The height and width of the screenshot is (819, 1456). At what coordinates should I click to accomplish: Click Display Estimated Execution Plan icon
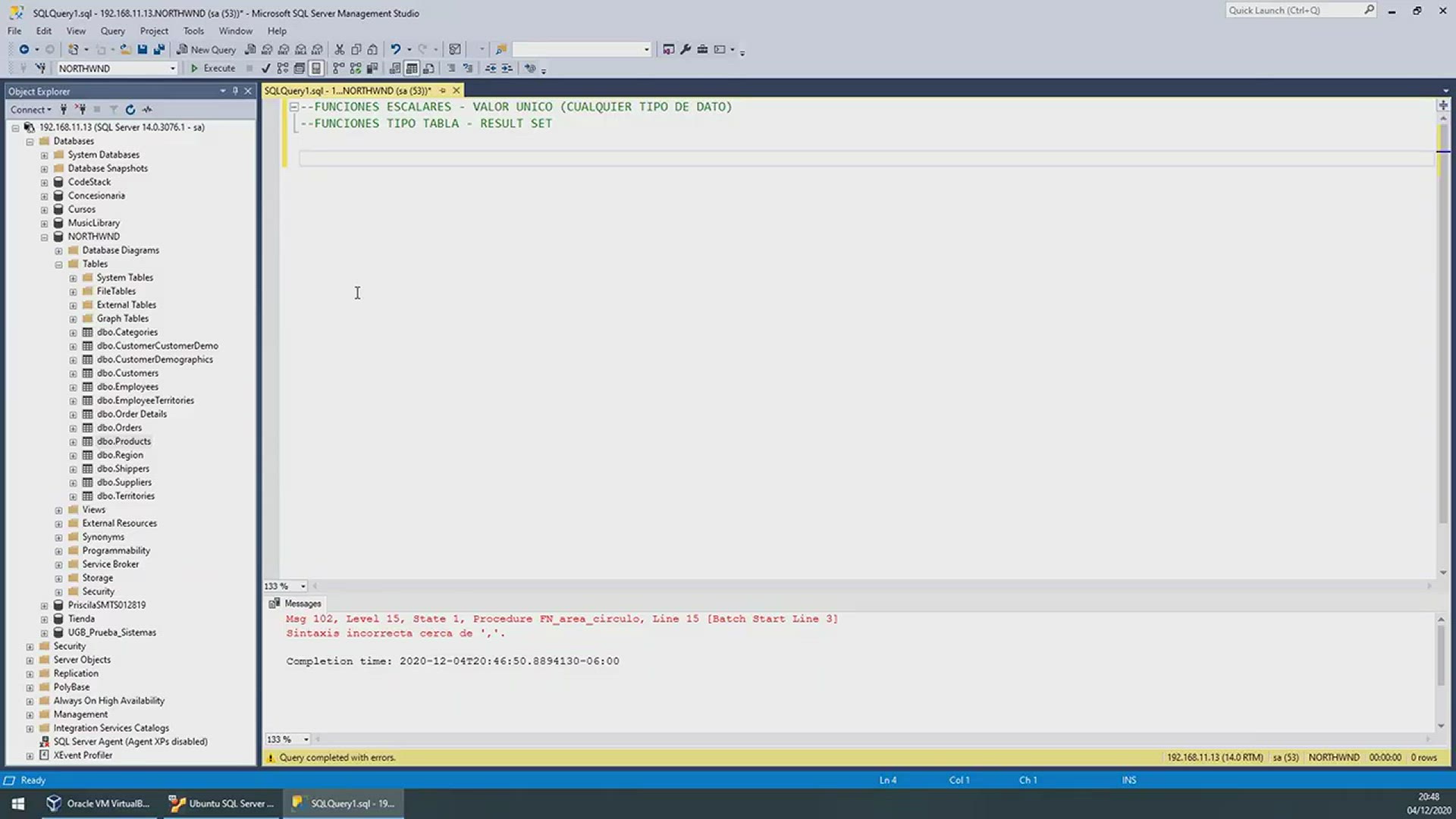(282, 68)
